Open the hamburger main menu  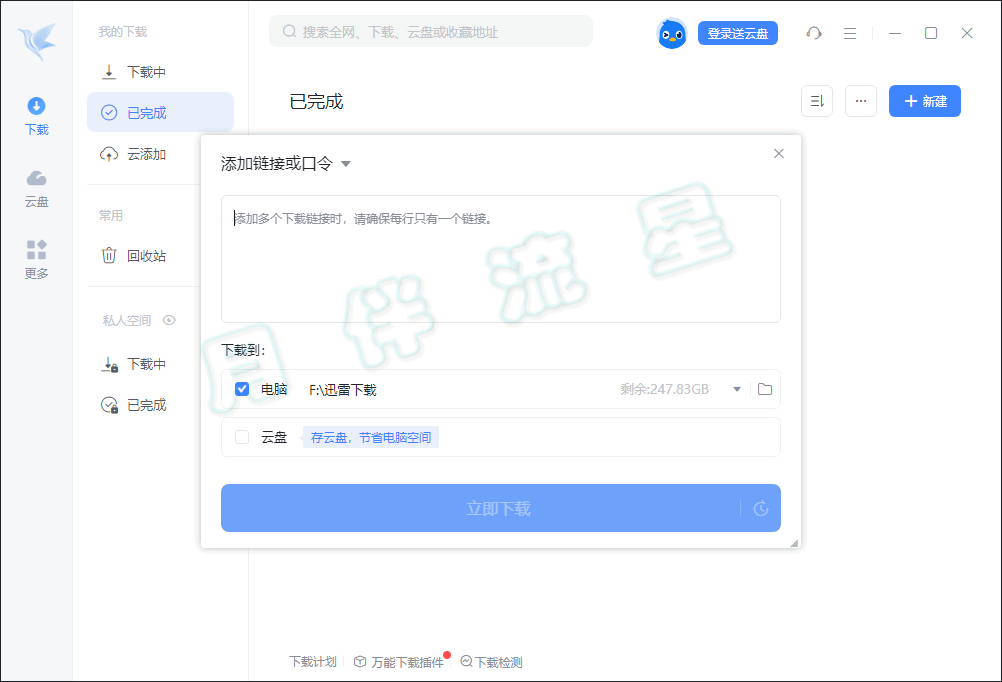[850, 33]
